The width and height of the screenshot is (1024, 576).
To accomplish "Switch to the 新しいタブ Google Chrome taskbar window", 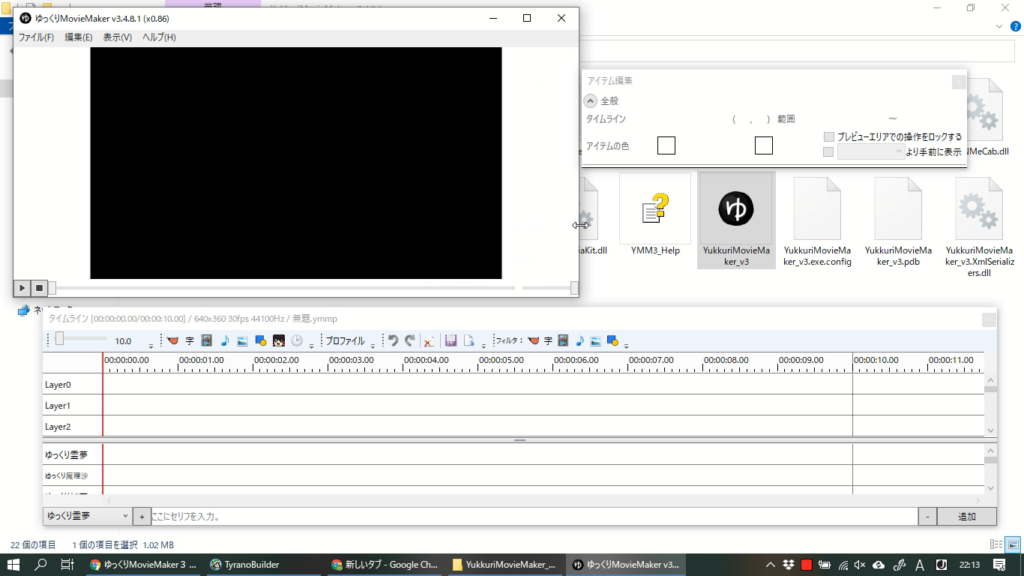I will pyautogui.click(x=384, y=565).
